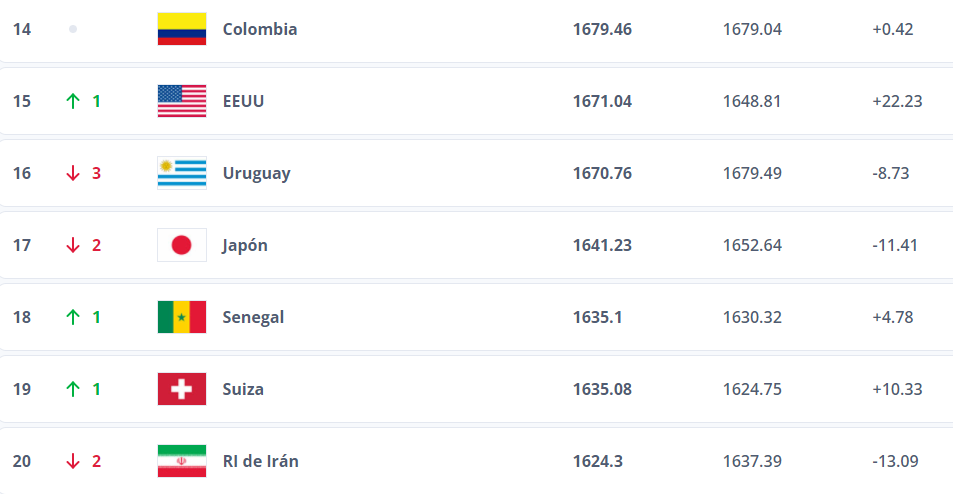Click EEUU's +22.23 points change
Image resolution: width=953 pixels, height=494 pixels.
coord(896,101)
